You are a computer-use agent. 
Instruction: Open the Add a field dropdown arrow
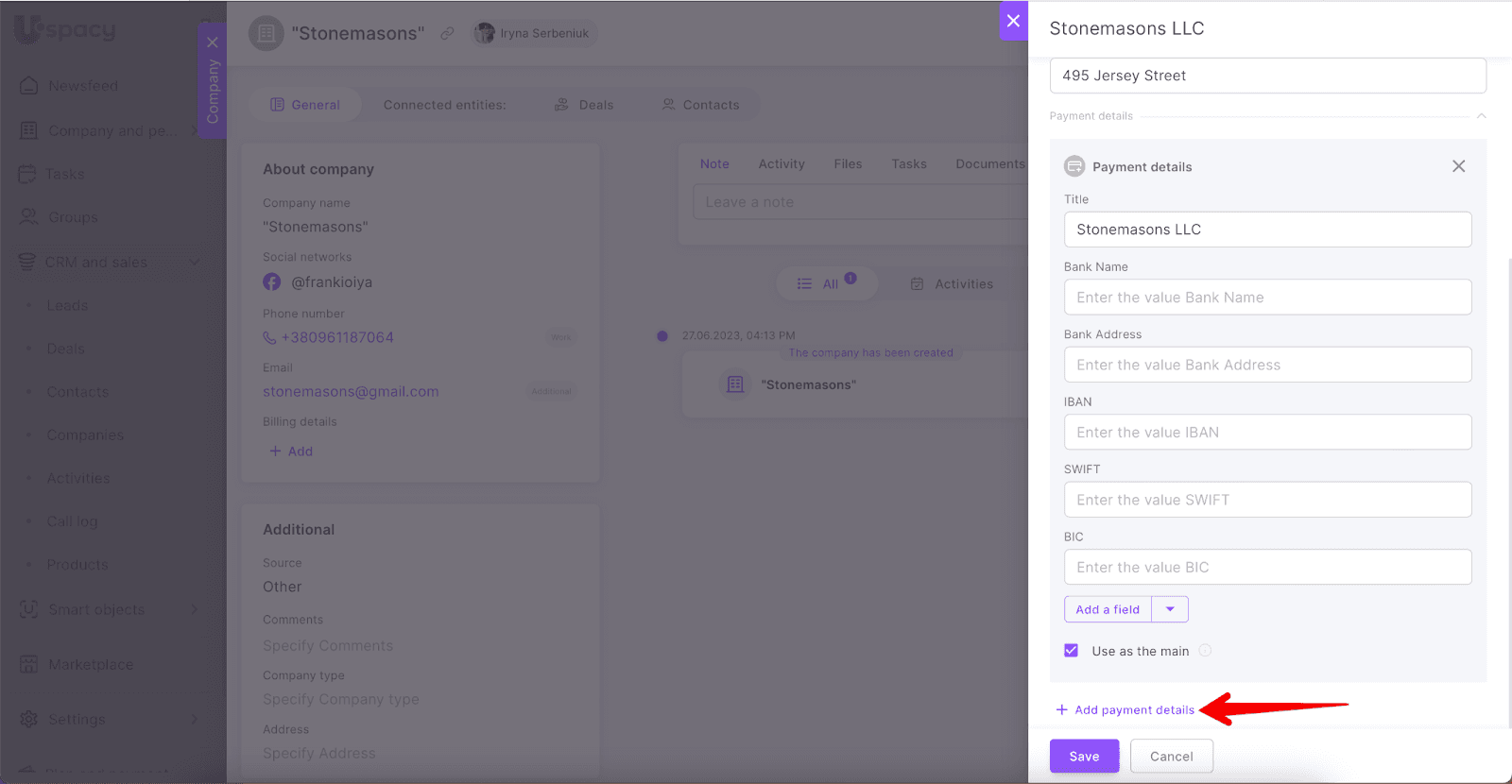pyautogui.click(x=1170, y=609)
